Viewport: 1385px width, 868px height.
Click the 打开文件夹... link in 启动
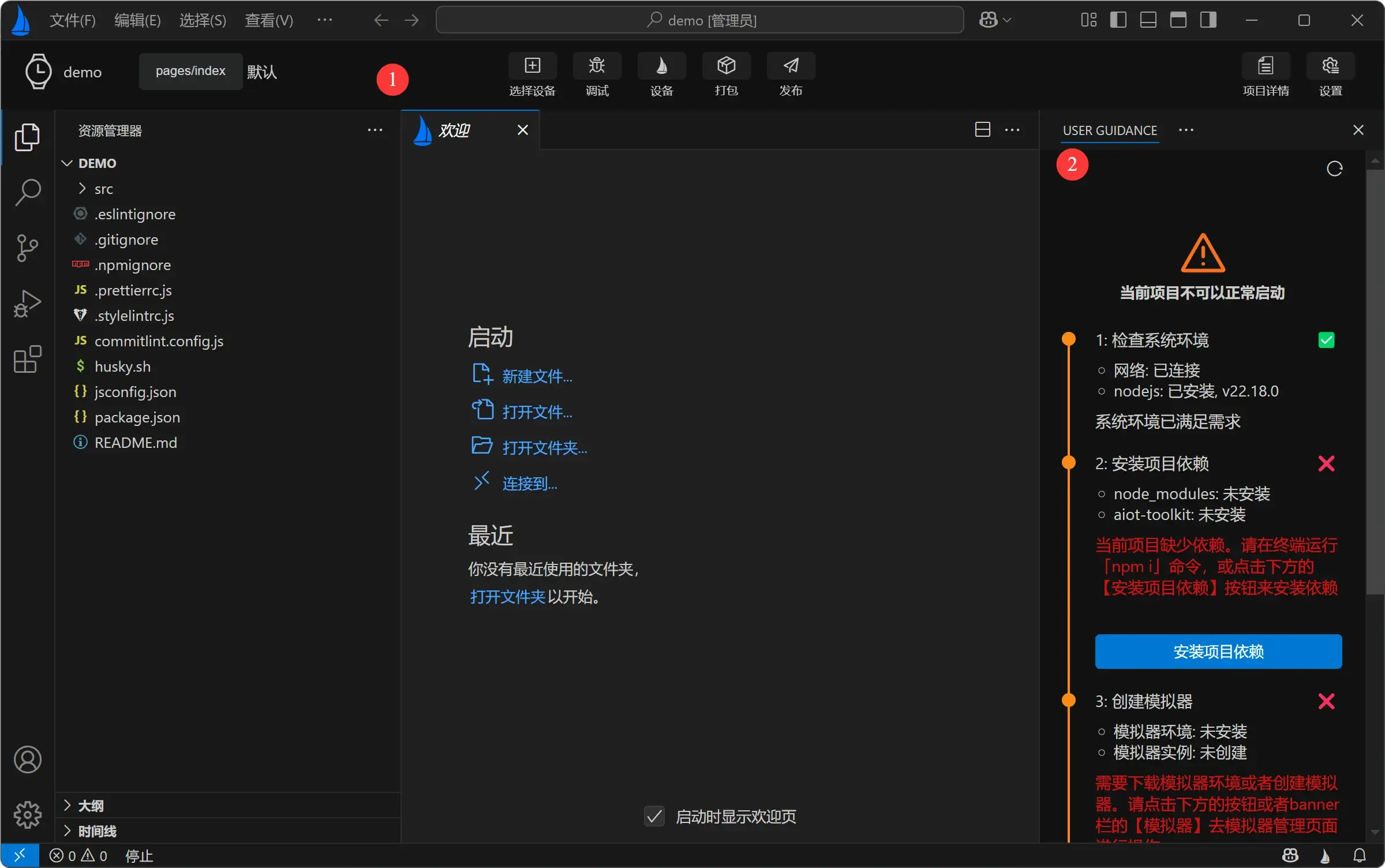(544, 448)
